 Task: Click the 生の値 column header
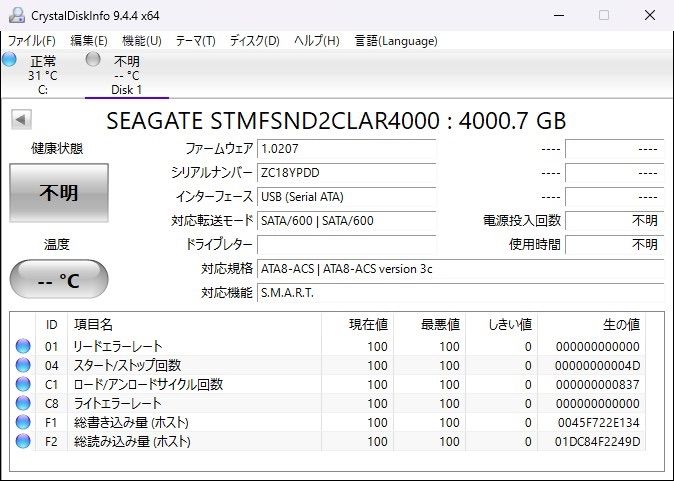point(620,325)
